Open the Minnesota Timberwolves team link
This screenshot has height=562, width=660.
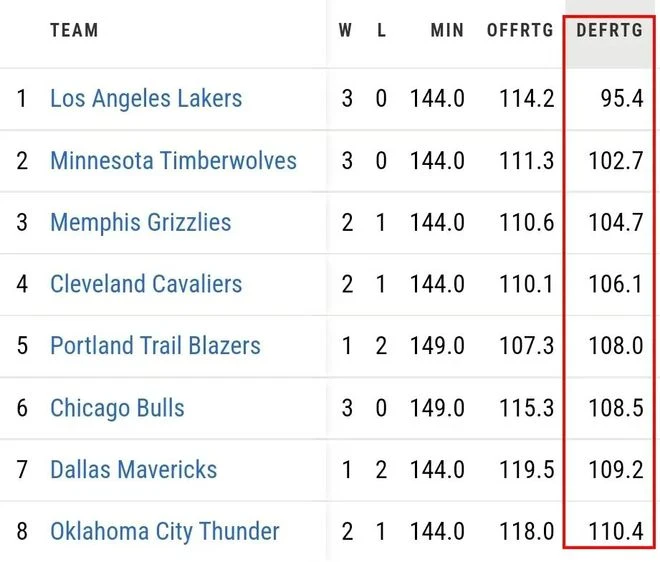[173, 160]
